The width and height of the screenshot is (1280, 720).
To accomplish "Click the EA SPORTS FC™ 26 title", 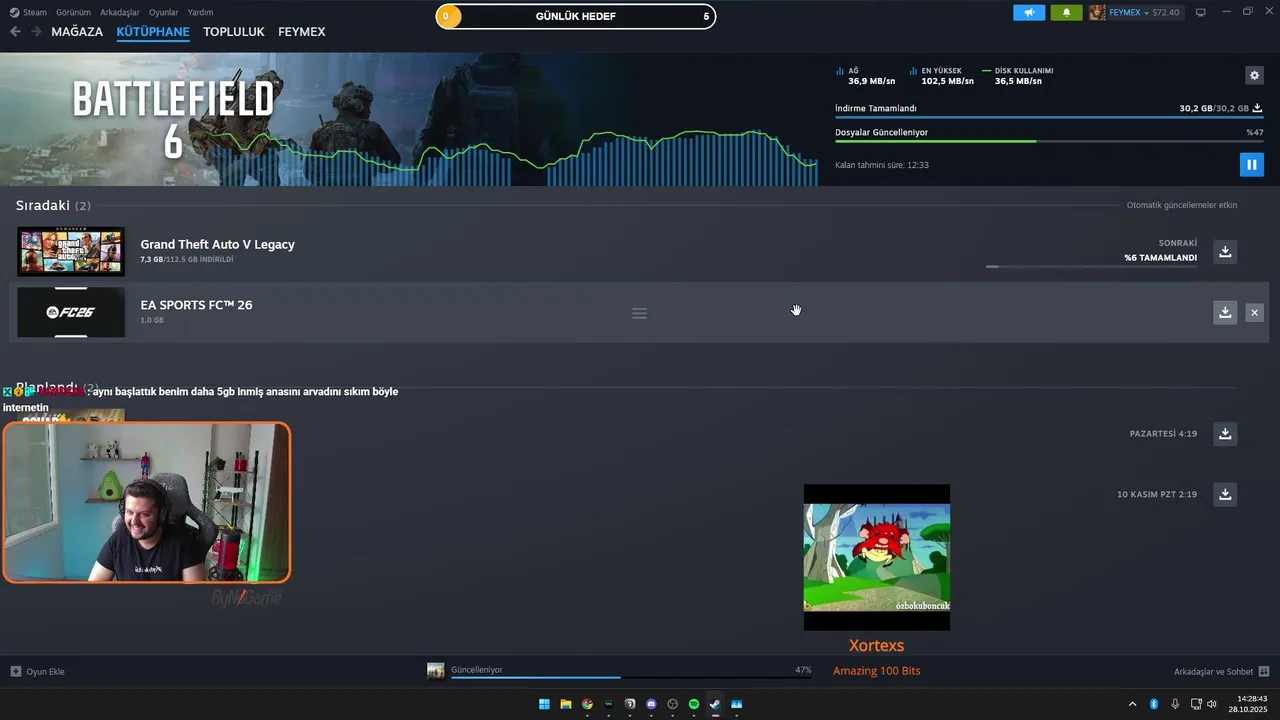I will coord(196,304).
